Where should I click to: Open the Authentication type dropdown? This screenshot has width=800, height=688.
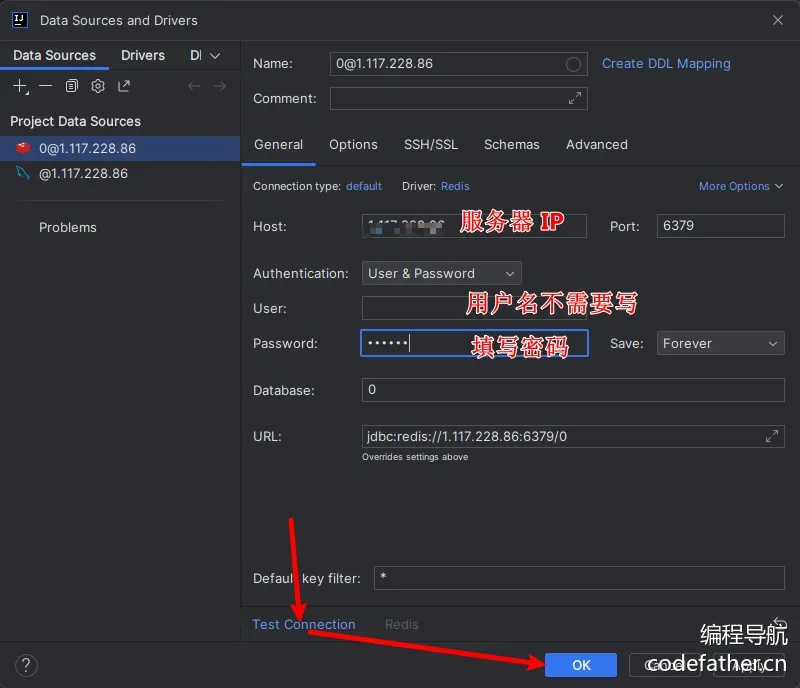point(441,273)
